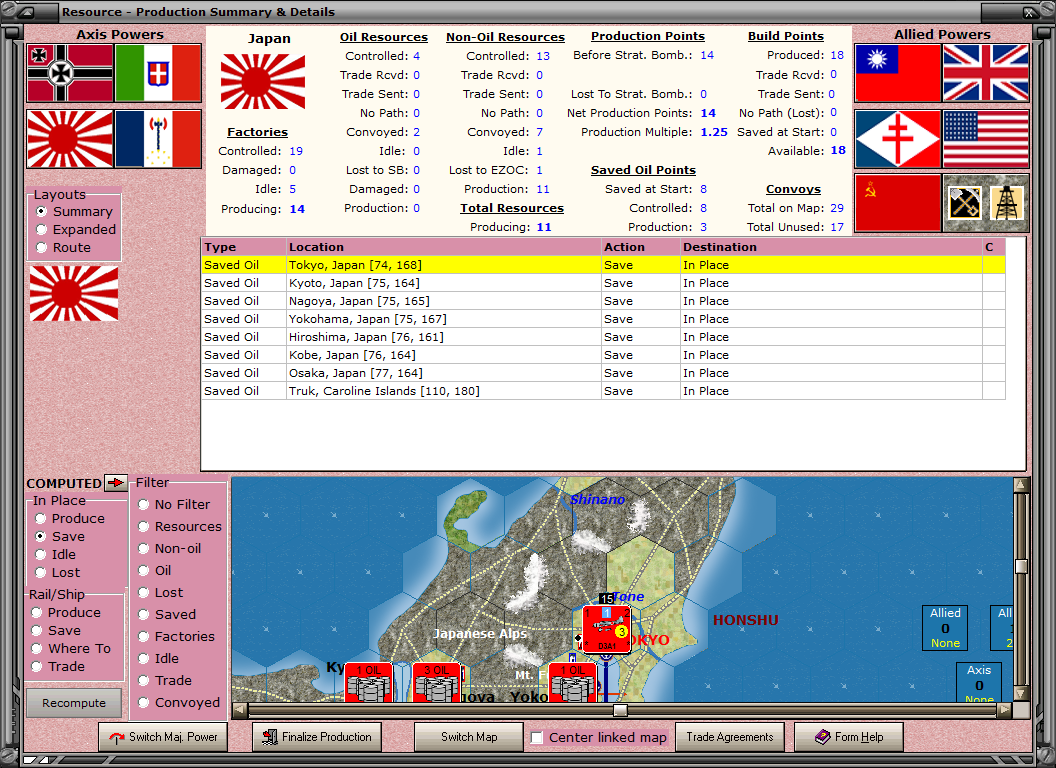Choose the Summary layout

coord(74,212)
